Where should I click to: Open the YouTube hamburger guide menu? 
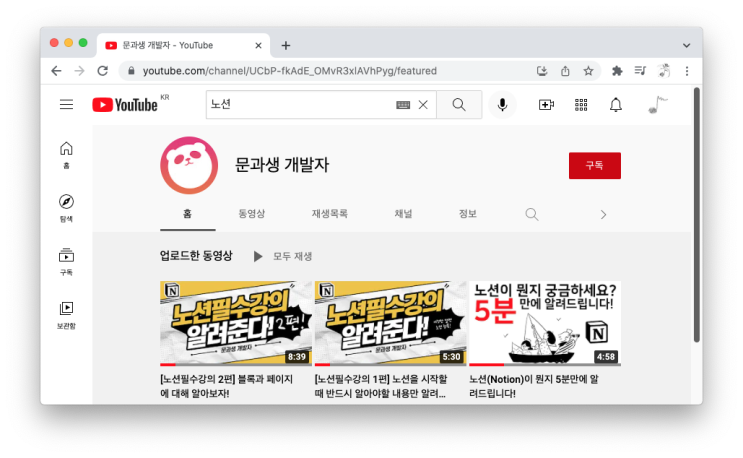click(66, 104)
